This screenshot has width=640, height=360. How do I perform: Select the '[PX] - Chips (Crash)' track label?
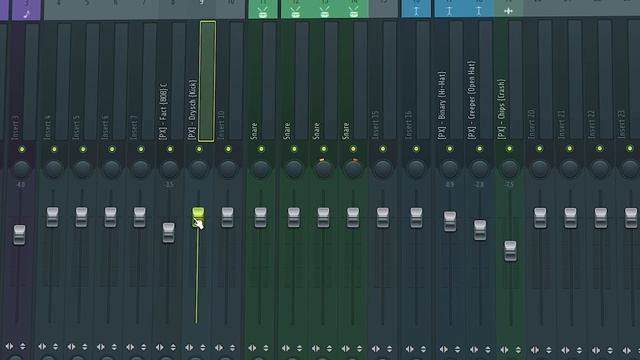(x=502, y=109)
